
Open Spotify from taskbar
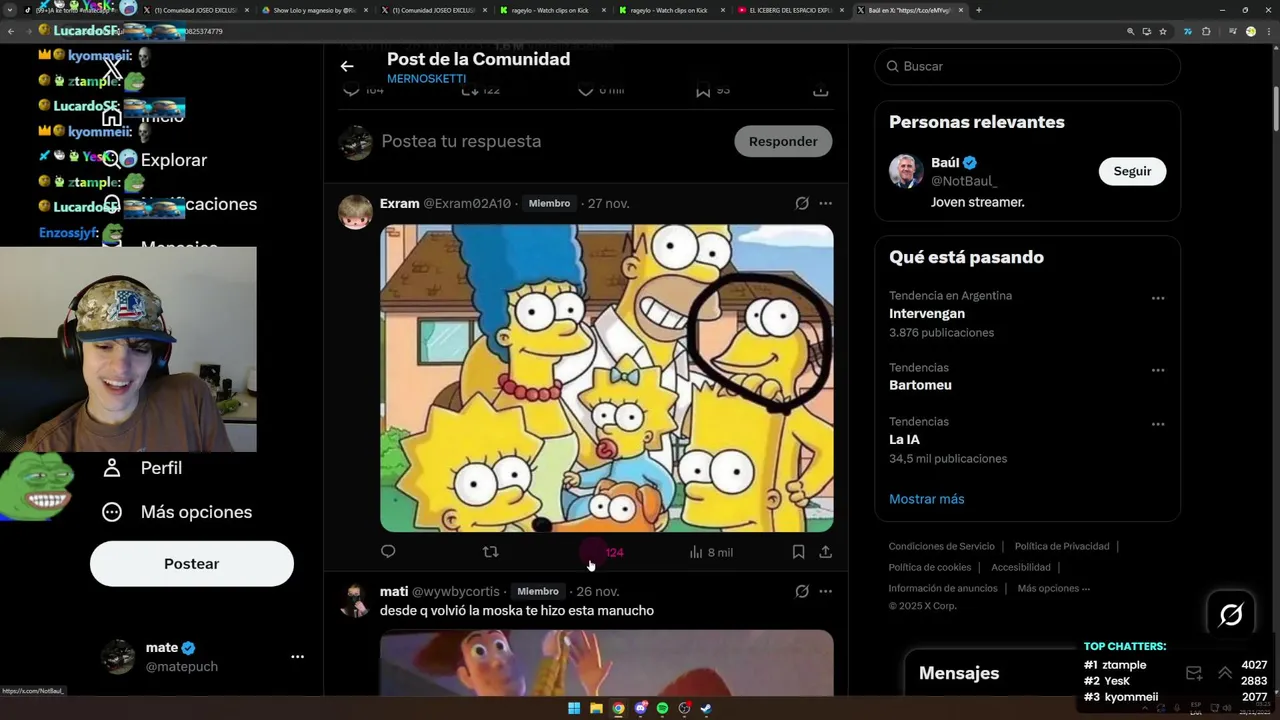pos(662,709)
